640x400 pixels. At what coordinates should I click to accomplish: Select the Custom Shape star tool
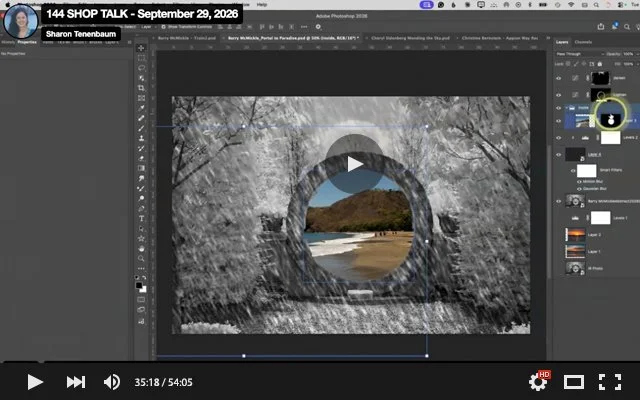(141, 238)
